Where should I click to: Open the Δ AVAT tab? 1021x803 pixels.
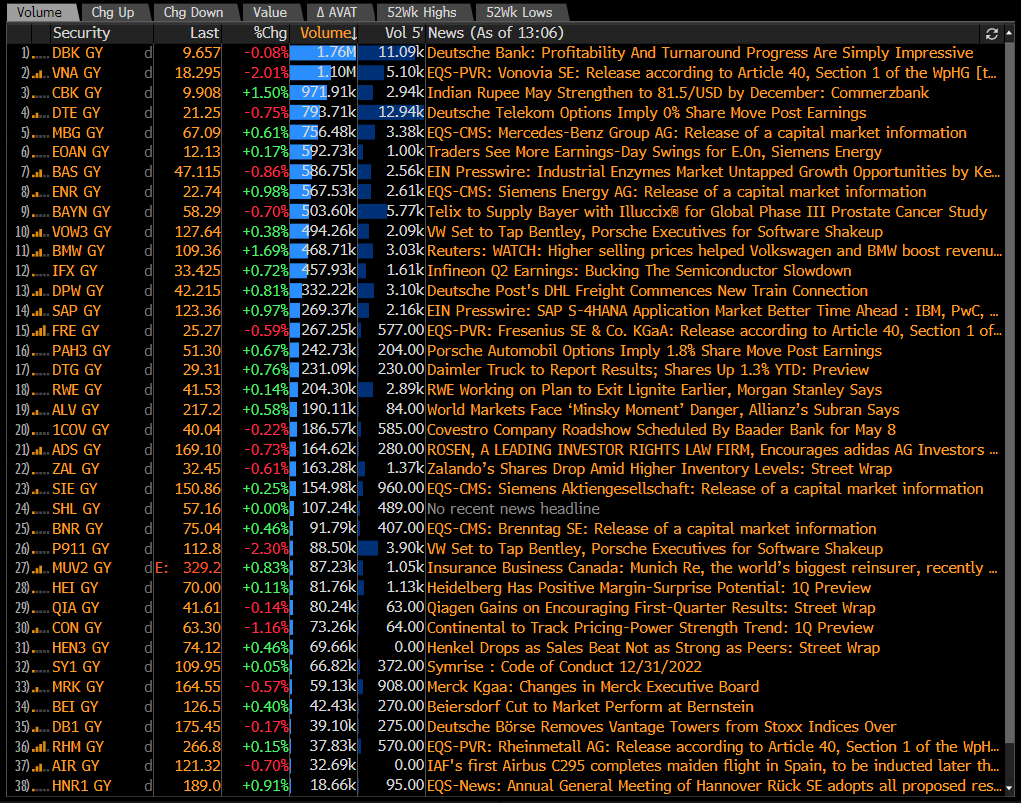337,12
